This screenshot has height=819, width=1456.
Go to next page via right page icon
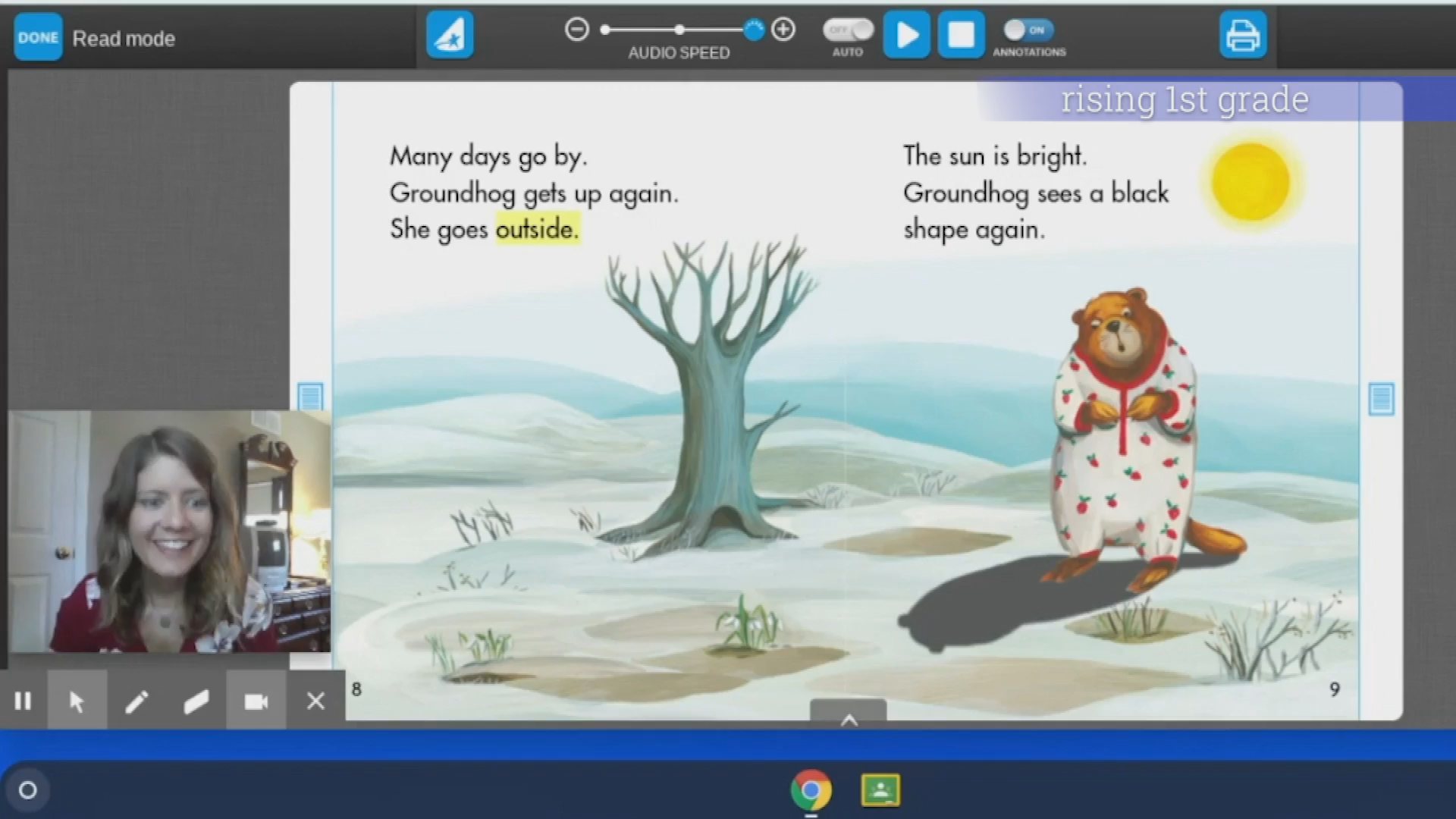[x=1381, y=398]
